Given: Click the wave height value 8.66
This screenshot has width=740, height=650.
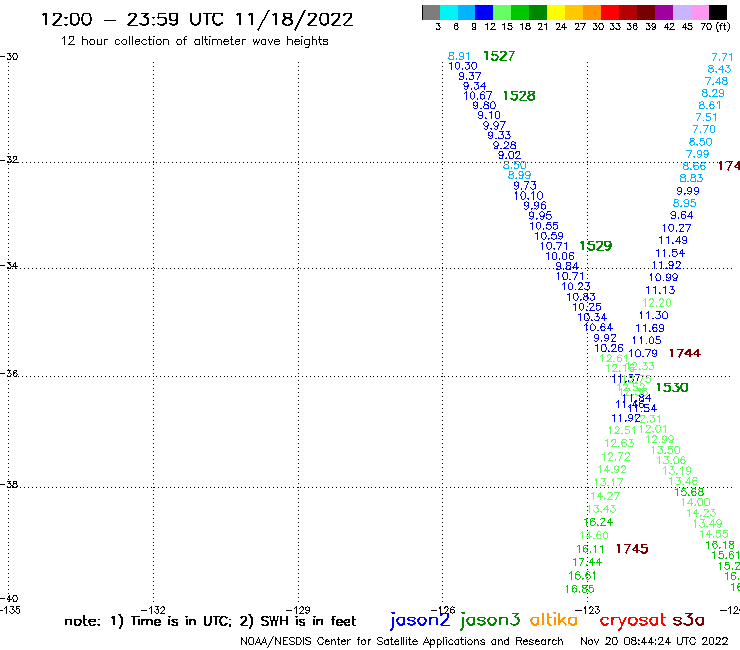Looking at the screenshot, I should [694, 166].
